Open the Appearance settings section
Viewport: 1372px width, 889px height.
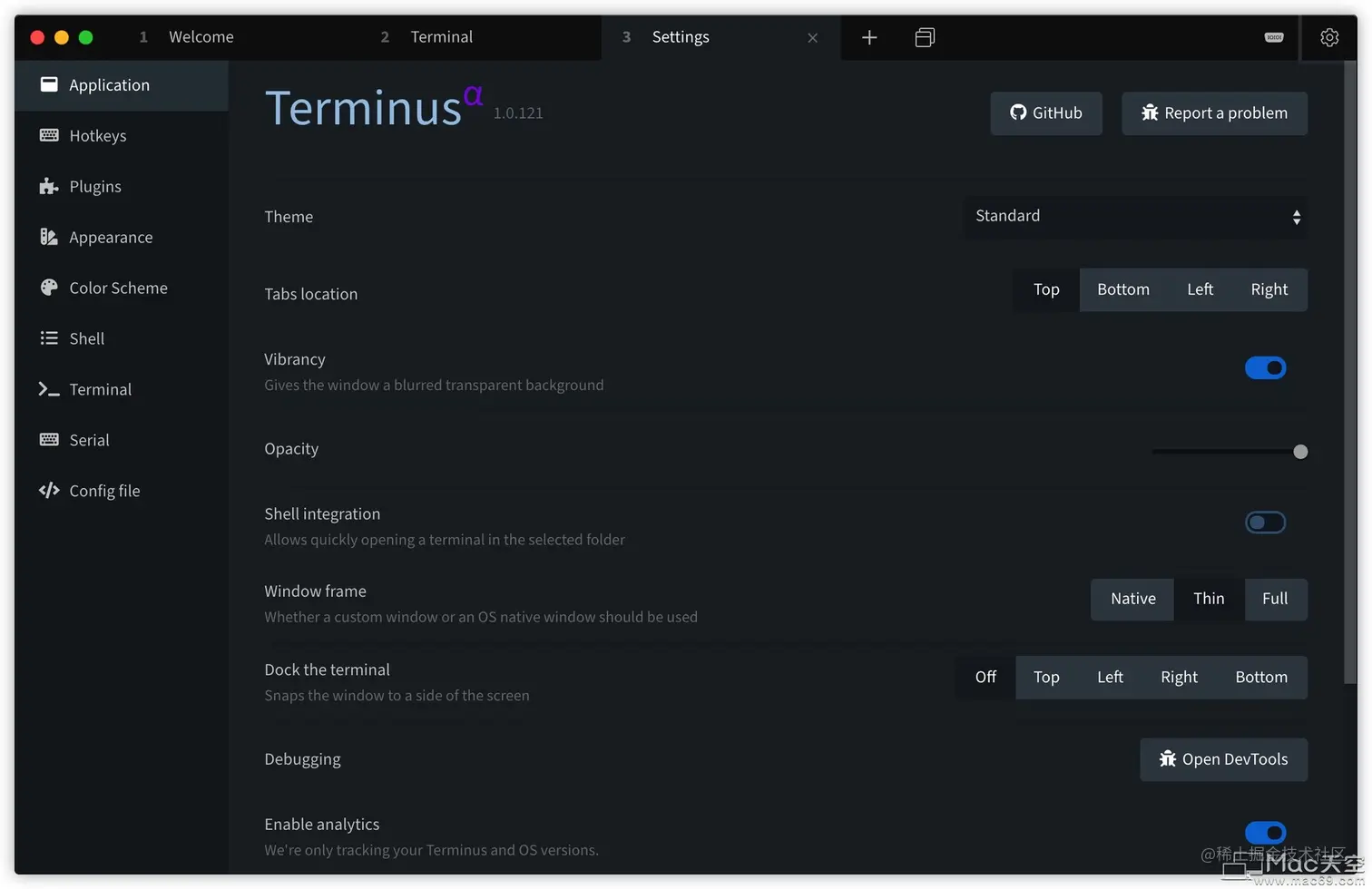[122, 238]
